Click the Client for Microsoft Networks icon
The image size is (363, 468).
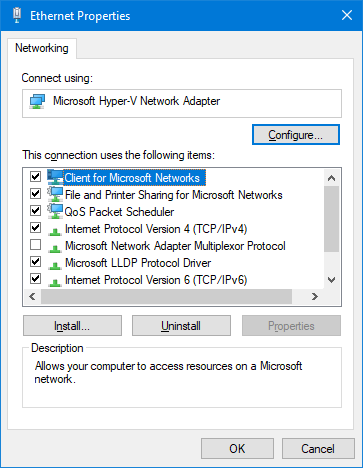pos(55,177)
